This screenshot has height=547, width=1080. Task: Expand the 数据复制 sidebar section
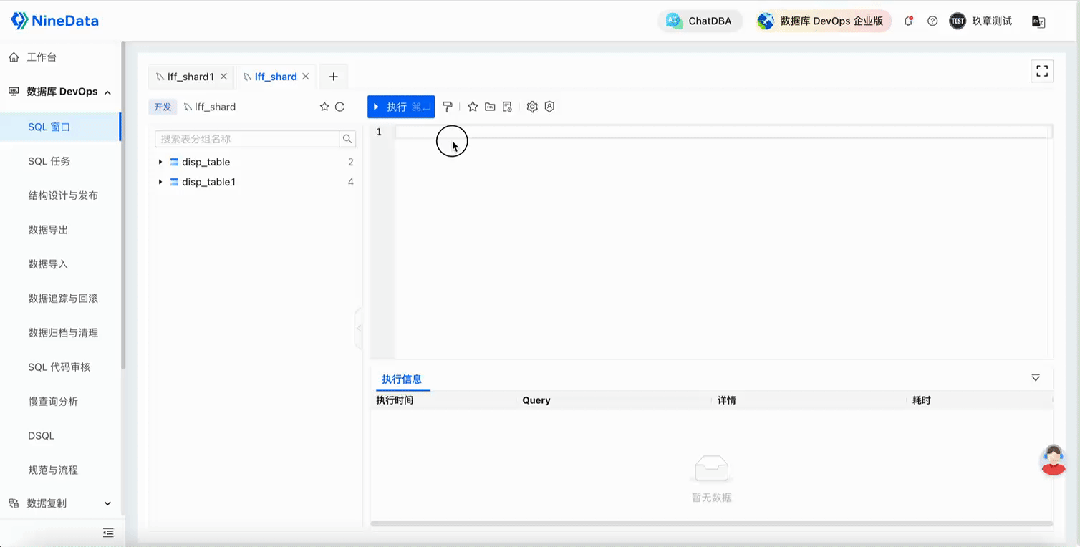107,504
